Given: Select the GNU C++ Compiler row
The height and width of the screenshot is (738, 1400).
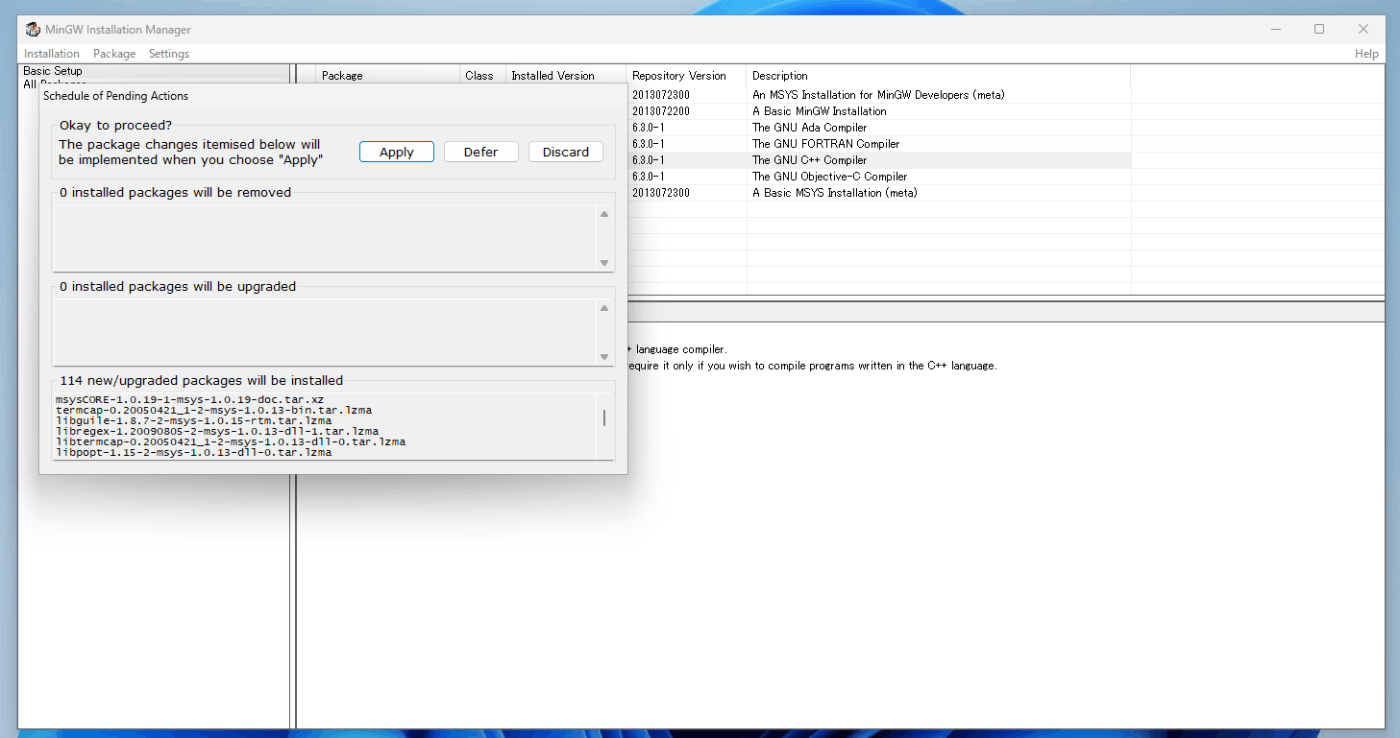Looking at the screenshot, I should (x=879, y=160).
